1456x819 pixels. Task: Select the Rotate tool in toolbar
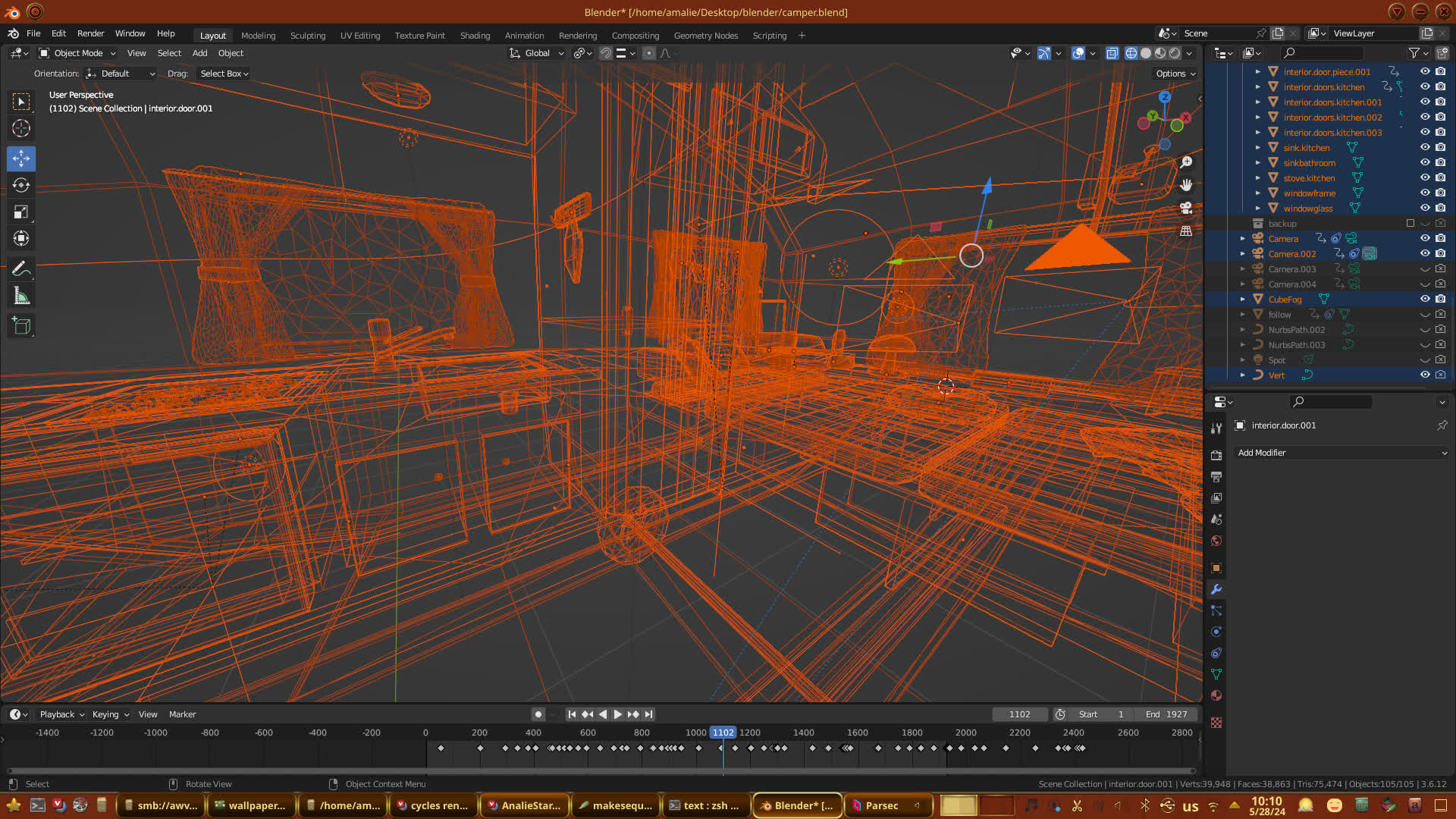click(x=21, y=185)
